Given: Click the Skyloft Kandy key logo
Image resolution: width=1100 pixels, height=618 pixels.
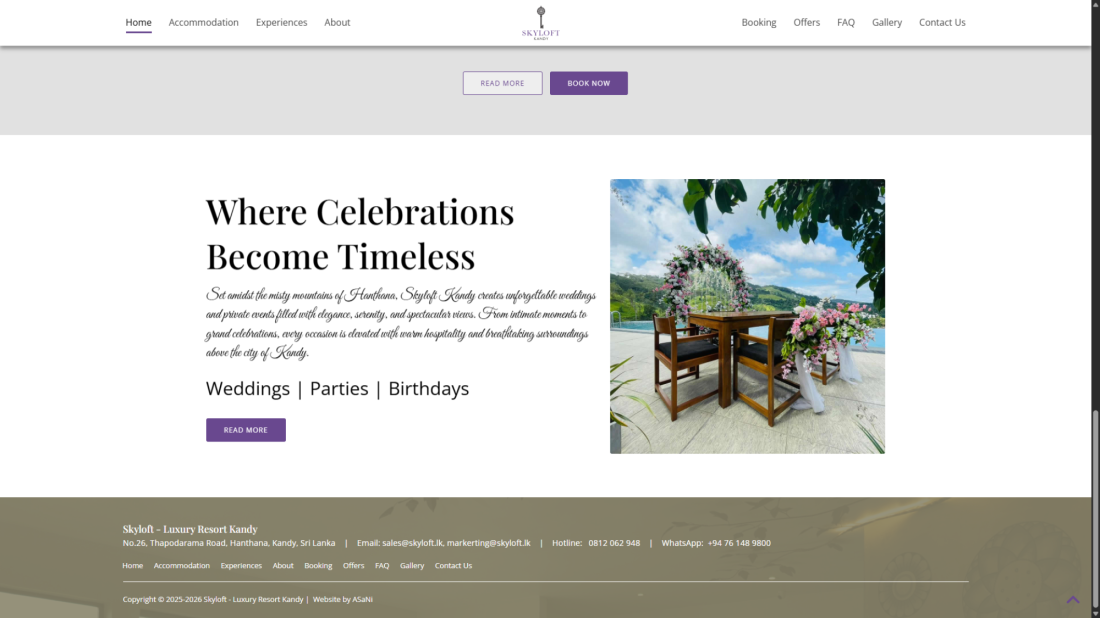Looking at the screenshot, I should click(540, 23).
